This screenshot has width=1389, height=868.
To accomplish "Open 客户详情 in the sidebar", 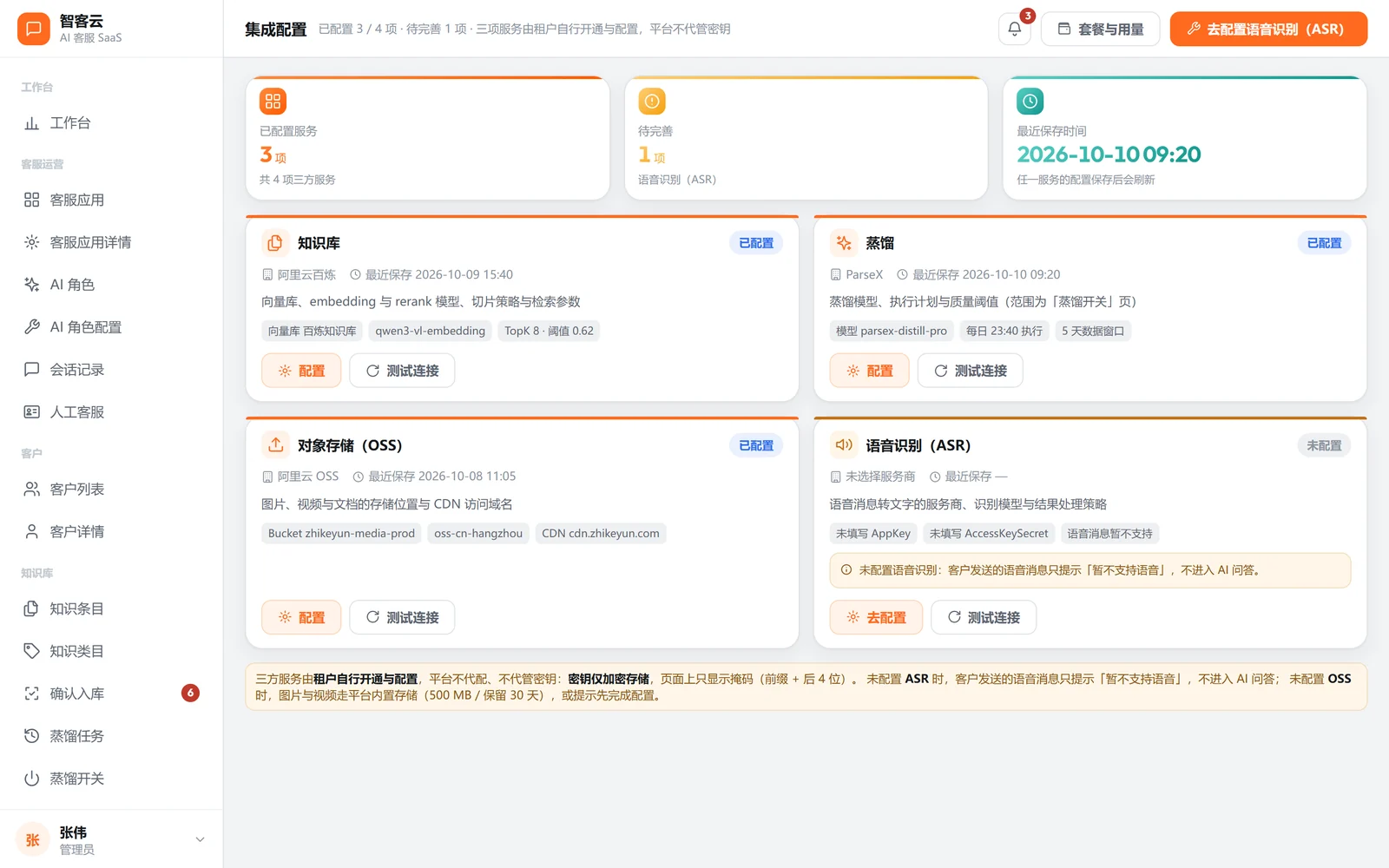I will pyautogui.click(x=111, y=532).
